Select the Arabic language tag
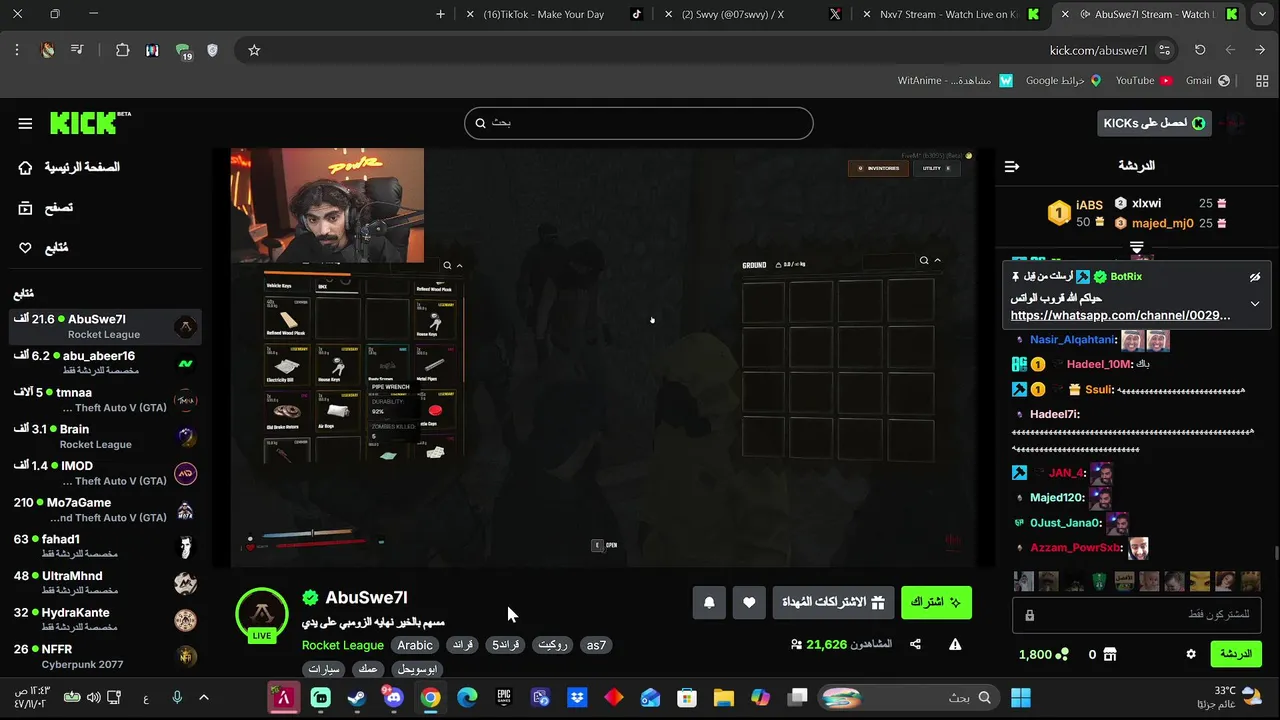This screenshot has height=720, width=1280. pos(415,645)
